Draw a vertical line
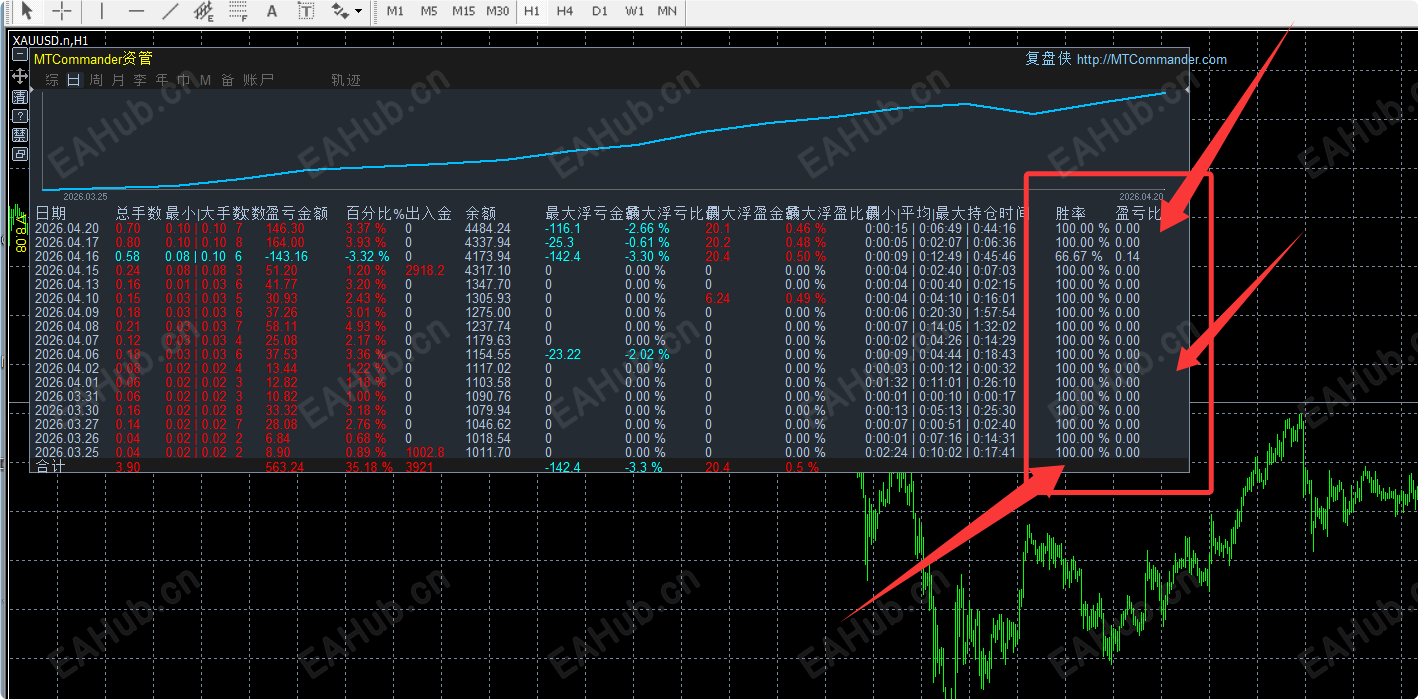The width and height of the screenshot is (1418, 699). click(102, 11)
